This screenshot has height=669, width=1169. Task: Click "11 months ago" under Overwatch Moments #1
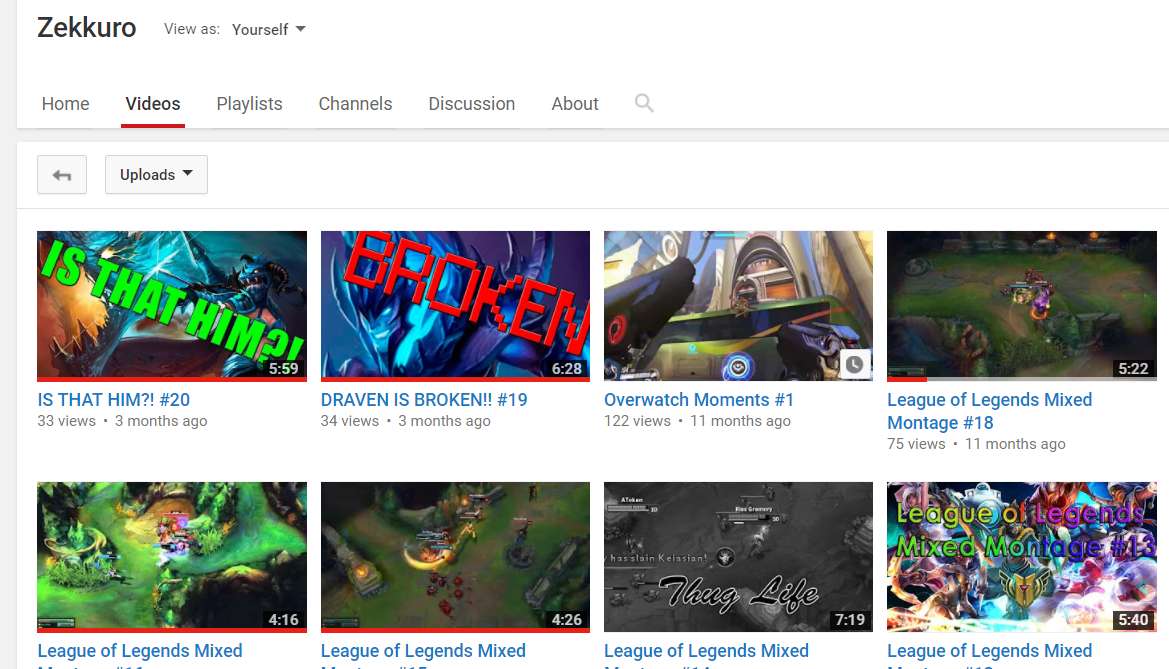coord(740,421)
